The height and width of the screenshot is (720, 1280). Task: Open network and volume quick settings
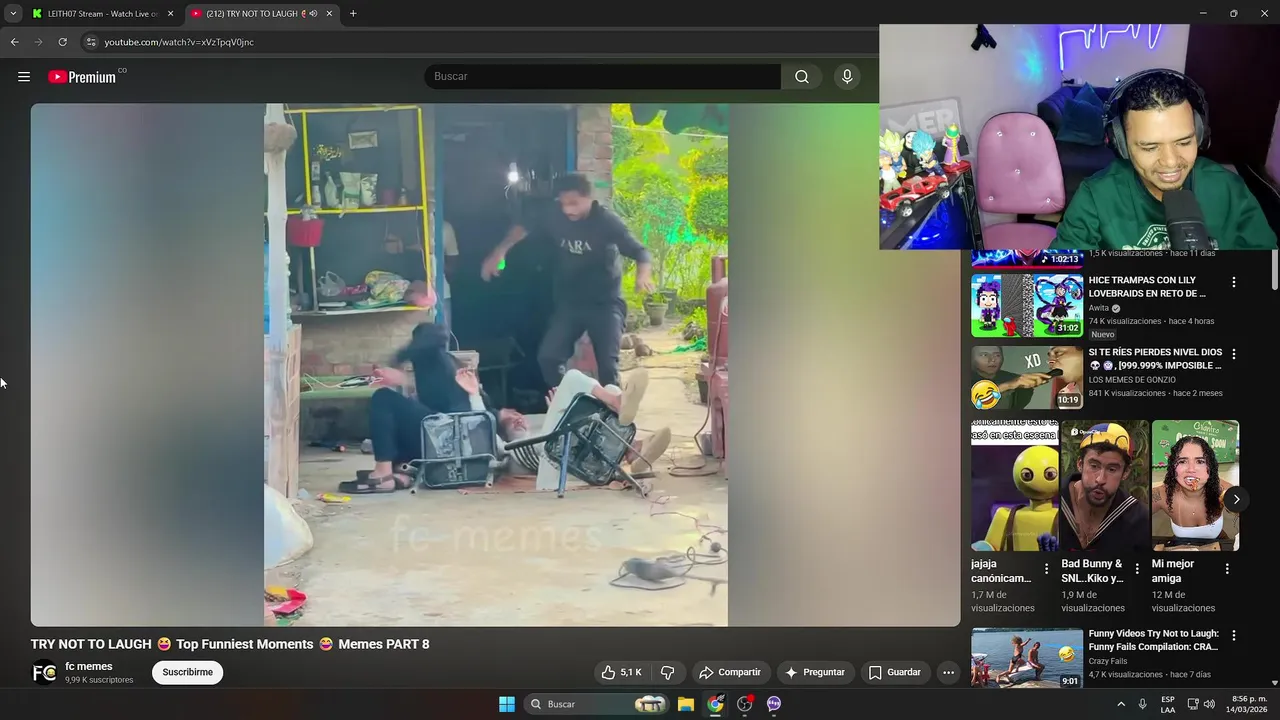1203,704
